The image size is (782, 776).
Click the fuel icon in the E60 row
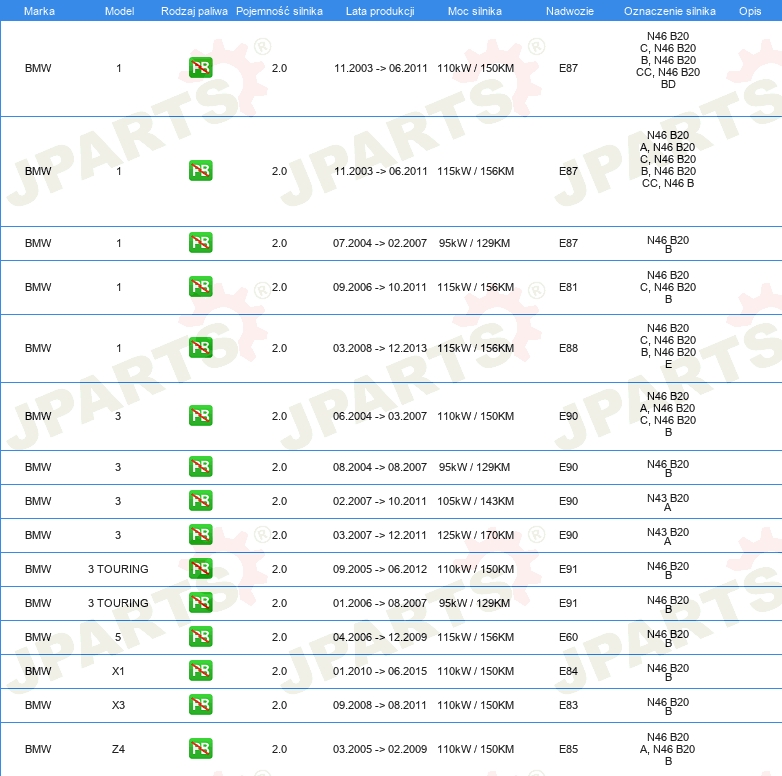200,636
